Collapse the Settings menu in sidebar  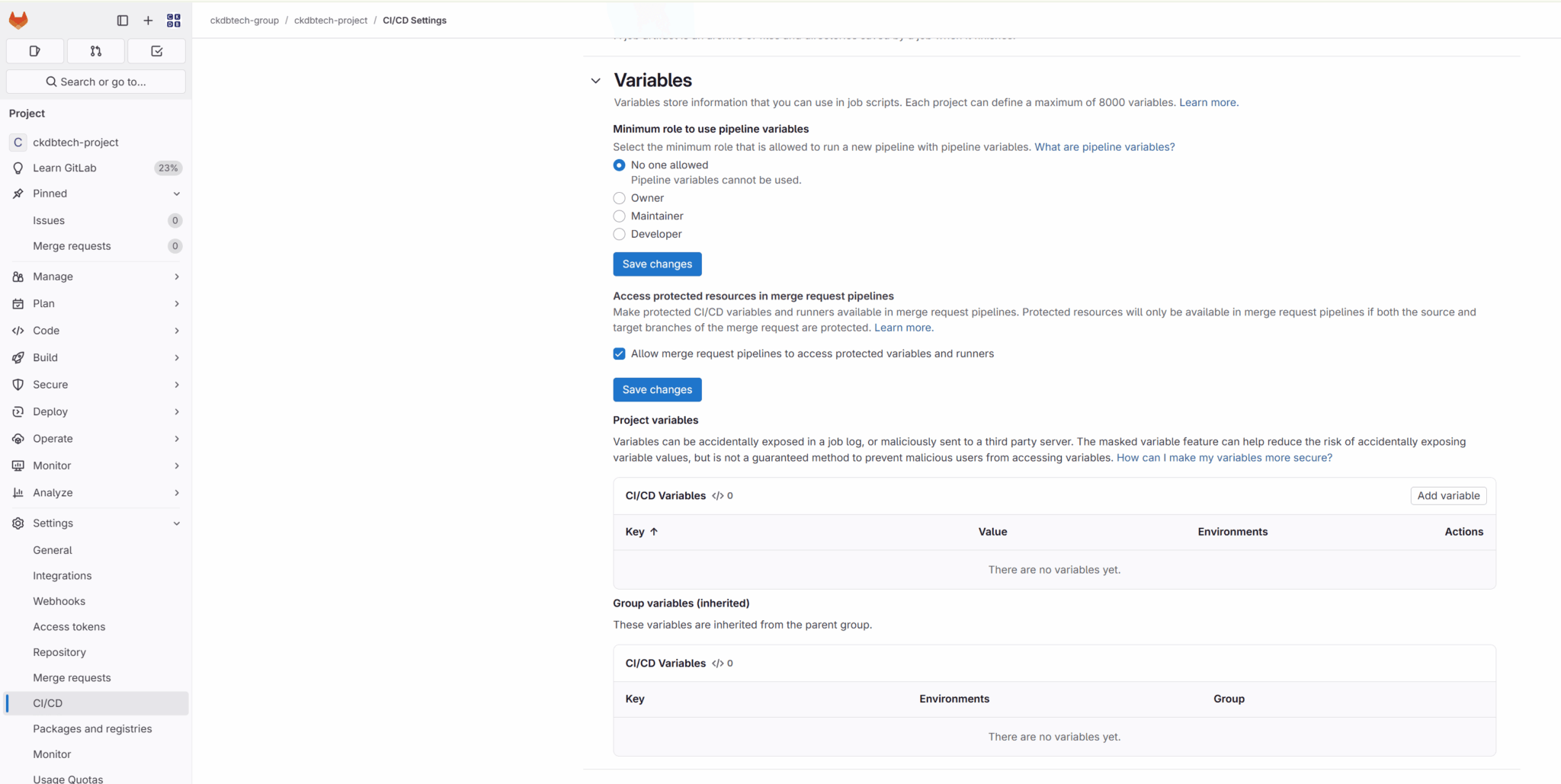click(177, 523)
